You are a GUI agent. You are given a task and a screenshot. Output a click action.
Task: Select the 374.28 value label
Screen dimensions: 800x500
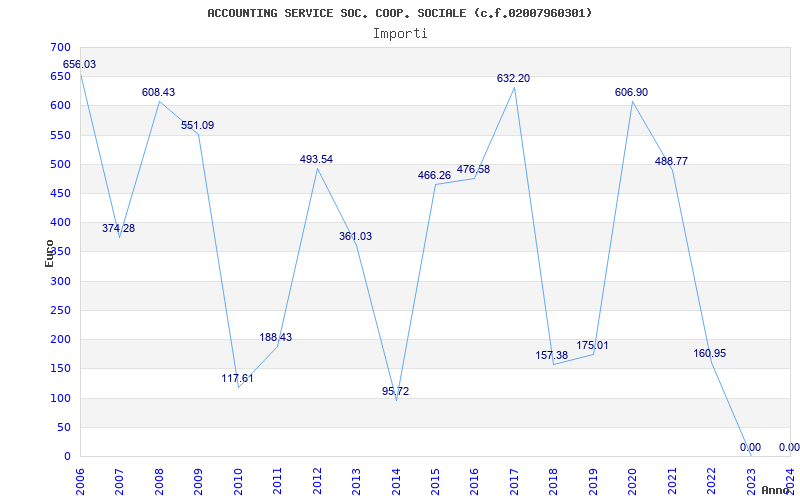[118, 229]
